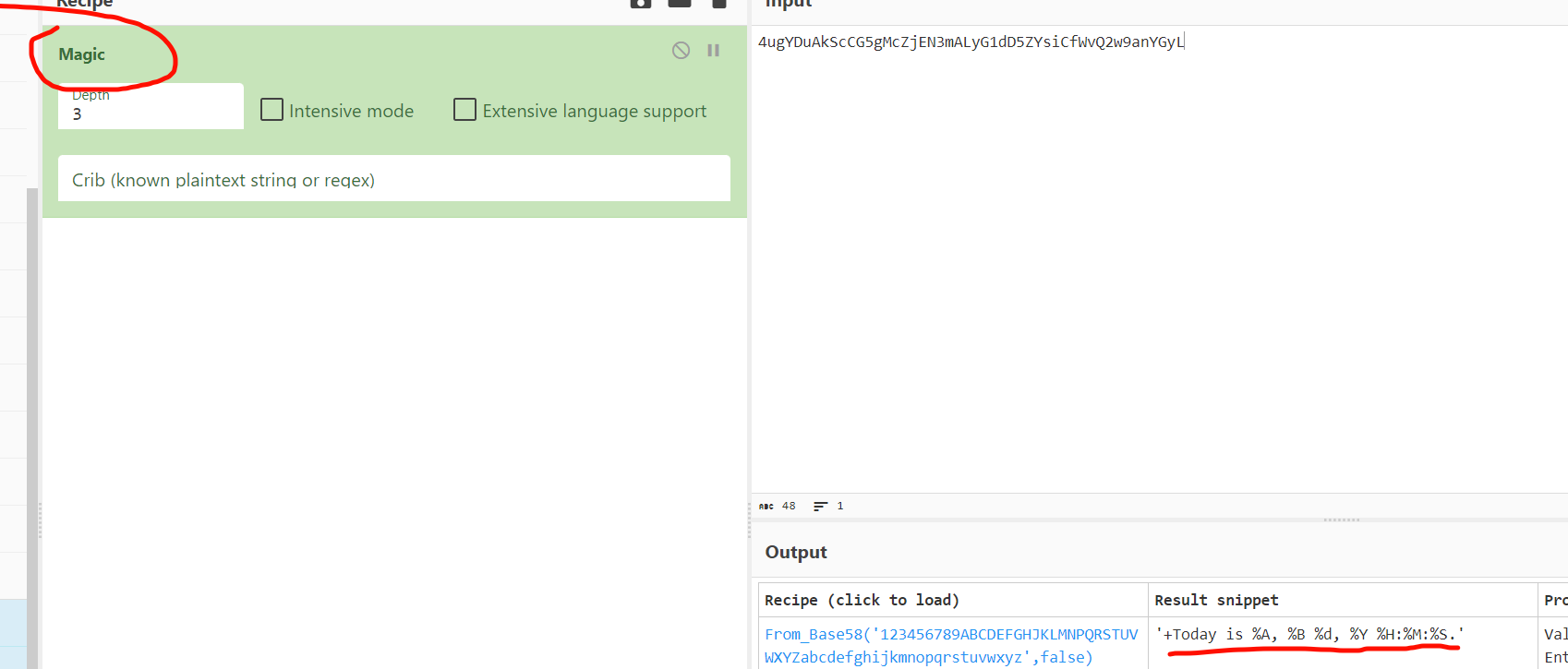The height and width of the screenshot is (669, 1568).
Task: Disable the Magic operation
Action: (681, 51)
